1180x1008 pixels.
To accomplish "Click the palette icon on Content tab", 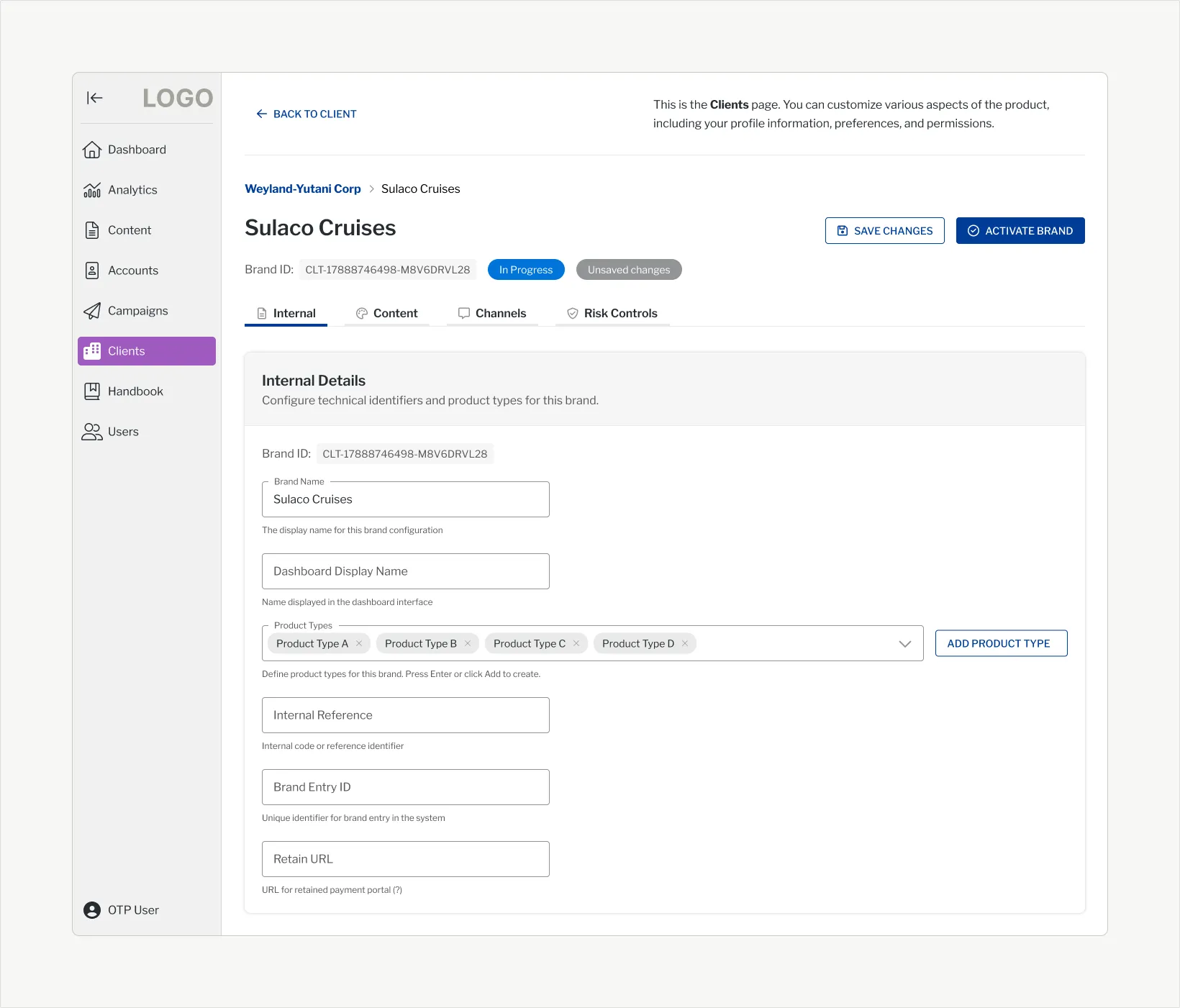I will 362,314.
